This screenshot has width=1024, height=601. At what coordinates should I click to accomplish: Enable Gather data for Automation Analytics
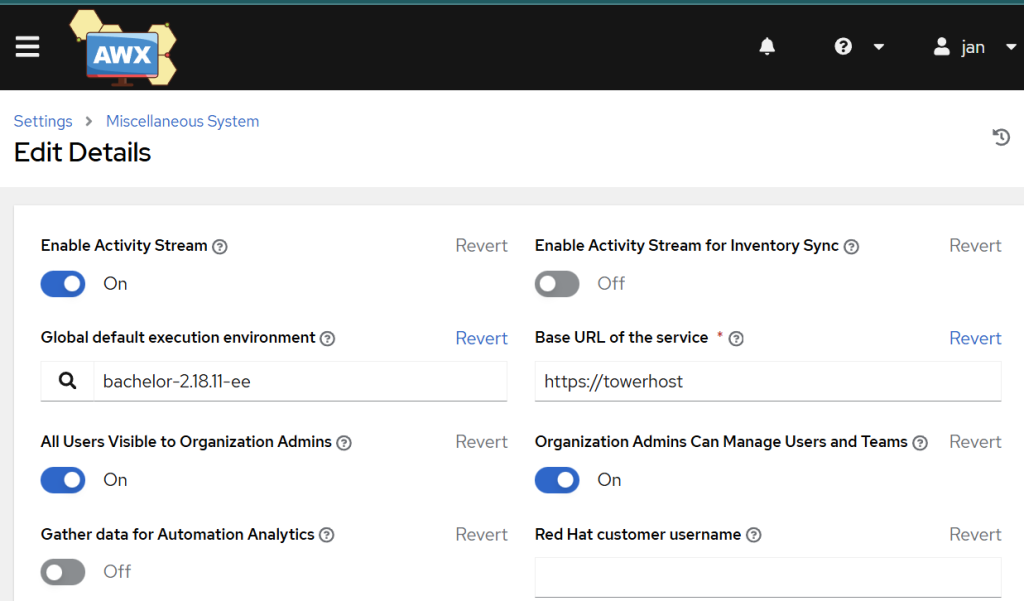pyautogui.click(x=62, y=571)
